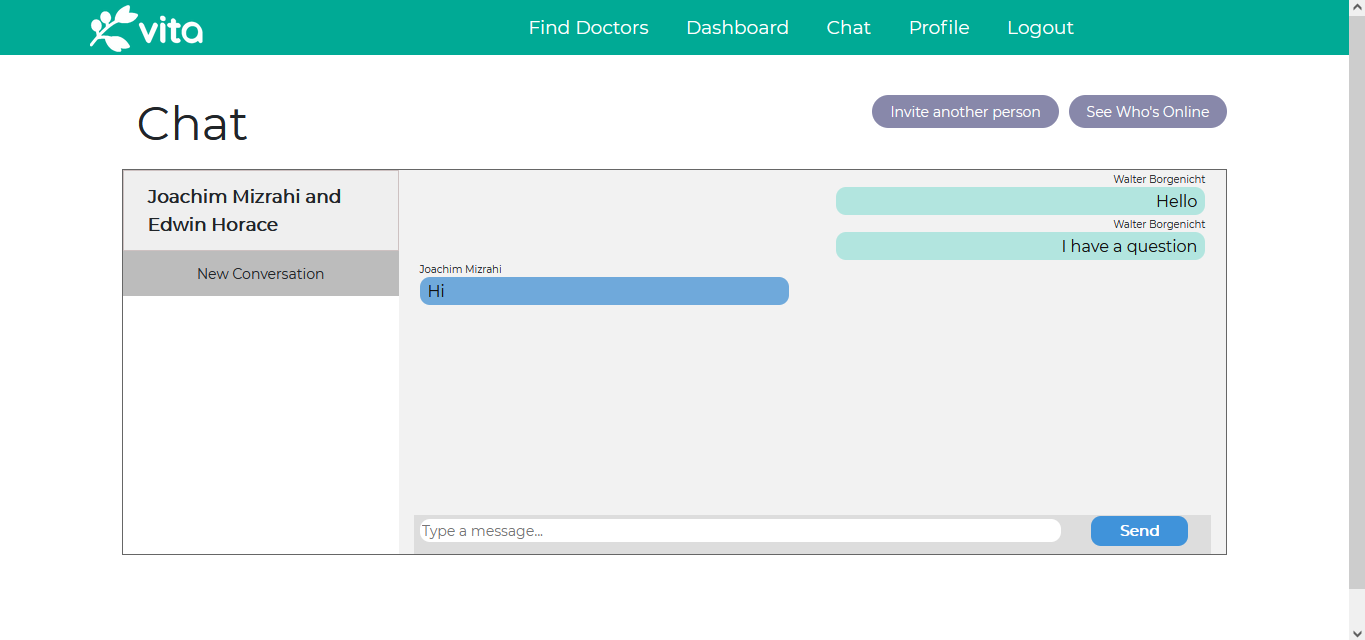Click the Joachim Mizrahi sender label
Image resolution: width=1365 pixels, height=640 pixels.
pos(460,269)
